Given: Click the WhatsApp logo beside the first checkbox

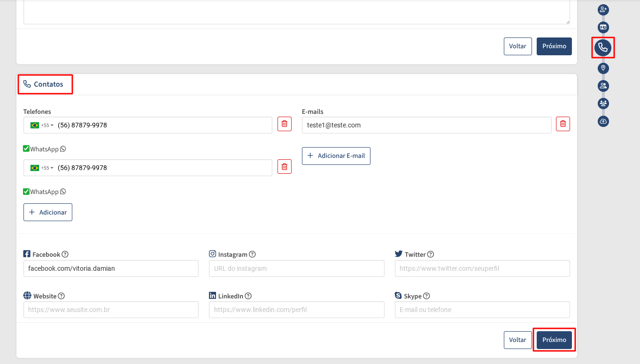Looking at the screenshot, I should [x=63, y=149].
